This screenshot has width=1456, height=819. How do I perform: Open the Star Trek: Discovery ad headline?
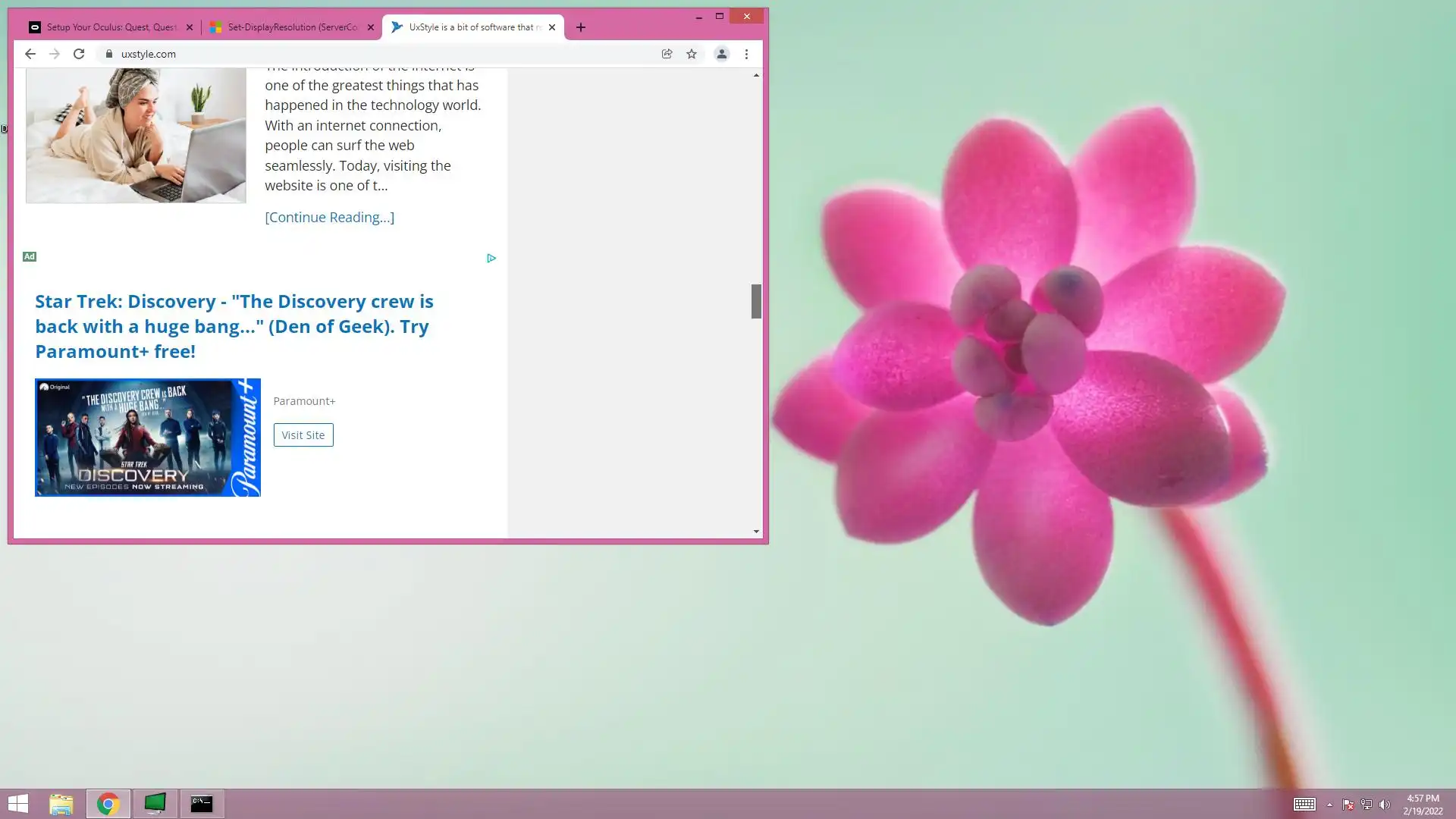(234, 326)
